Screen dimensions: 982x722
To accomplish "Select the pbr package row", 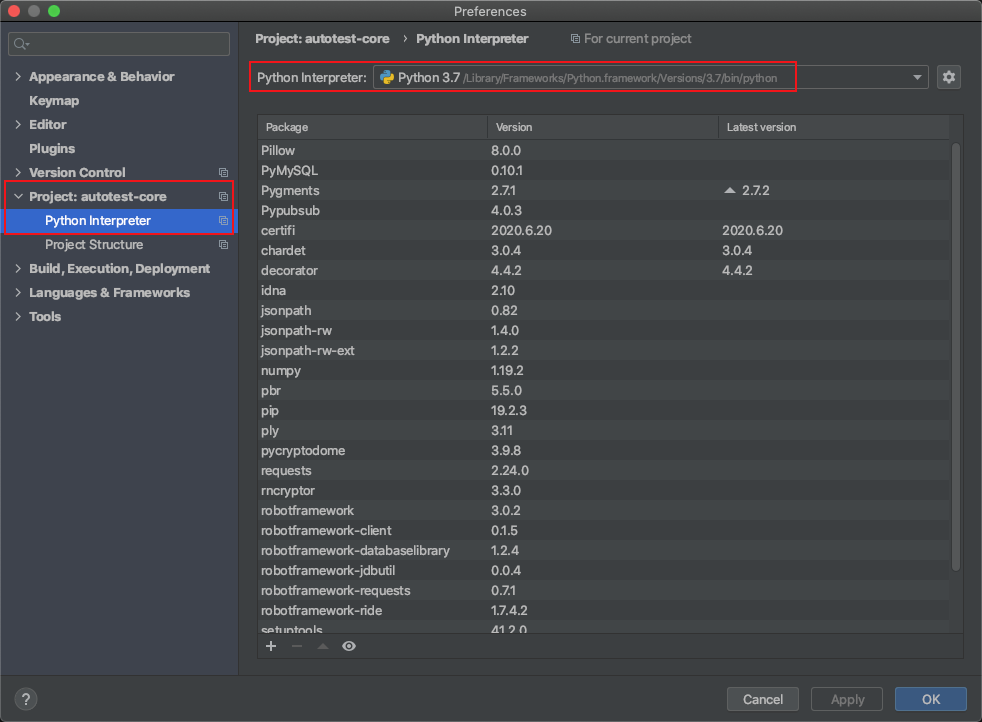I will point(603,391).
